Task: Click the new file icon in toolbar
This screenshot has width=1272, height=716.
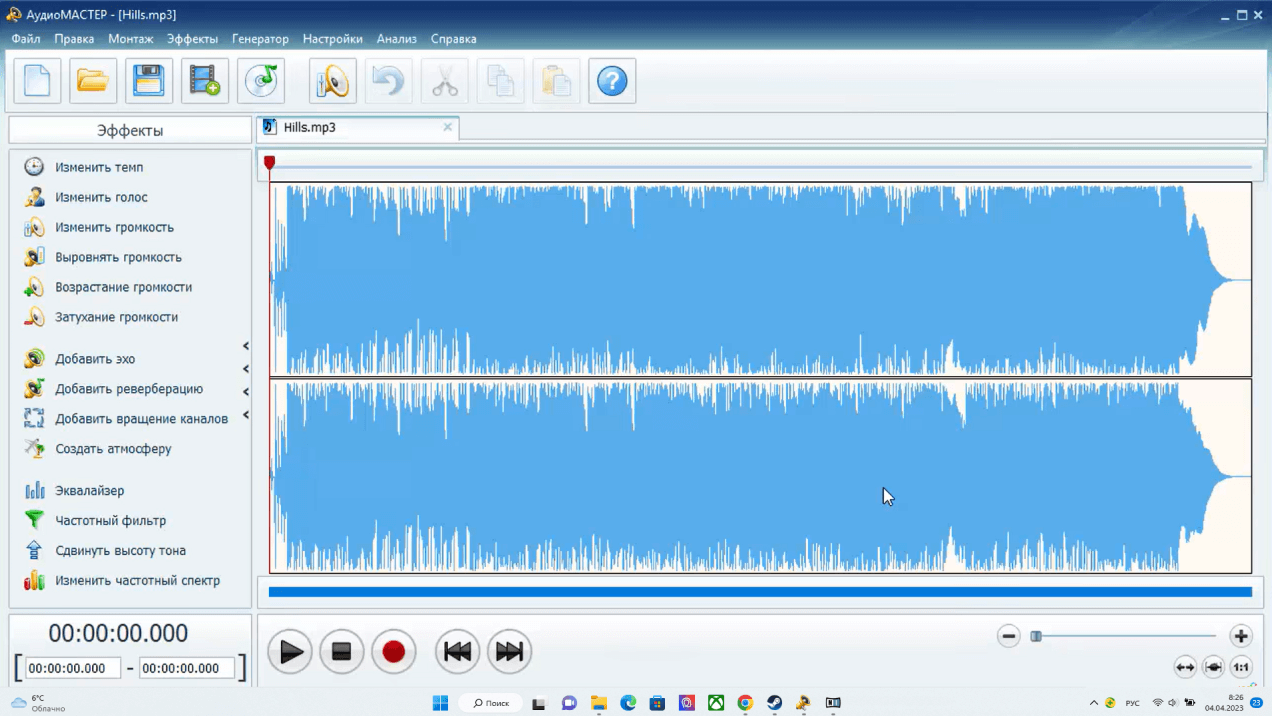Action: pos(37,81)
